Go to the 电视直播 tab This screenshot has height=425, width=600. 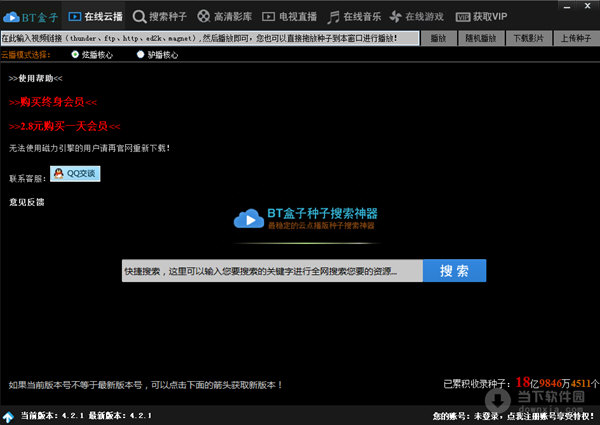click(x=290, y=16)
